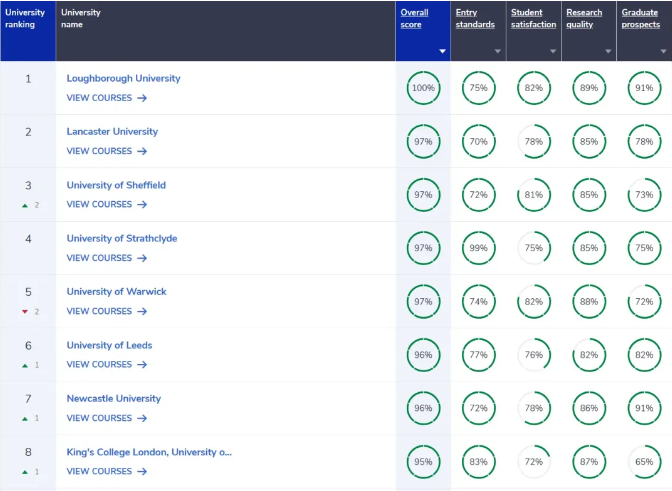The height and width of the screenshot is (491, 672).
Task: Click Lancaster's 70% entry standards circle
Action: [x=479, y=141]
